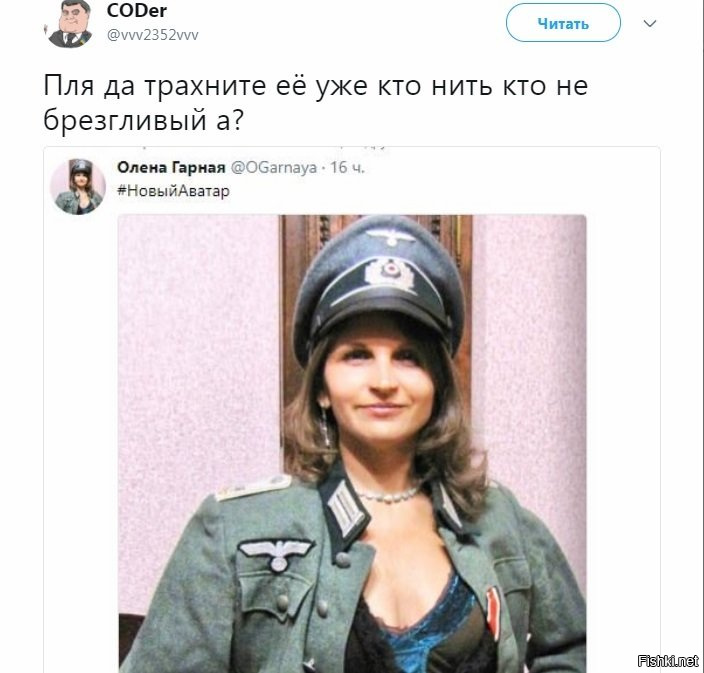This screenshot has height=673, width=704.
Task: Click the Fishki.net watermark
Action: pyautogui.click(x=668, y=660)
